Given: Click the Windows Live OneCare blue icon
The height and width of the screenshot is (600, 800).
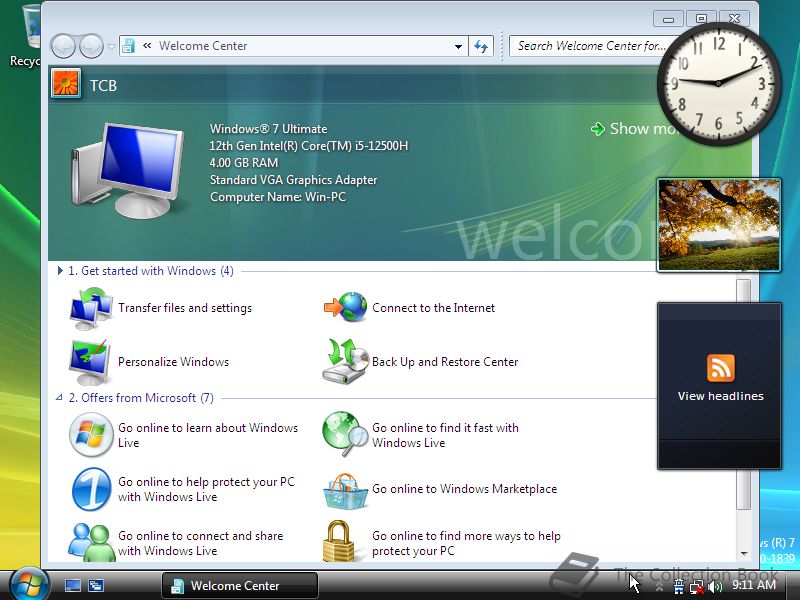Looking at the screenshot, I should [91, 489].
